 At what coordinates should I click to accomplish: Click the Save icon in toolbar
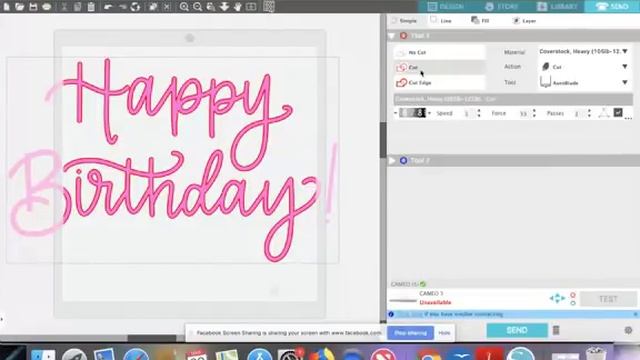(33, 7)
